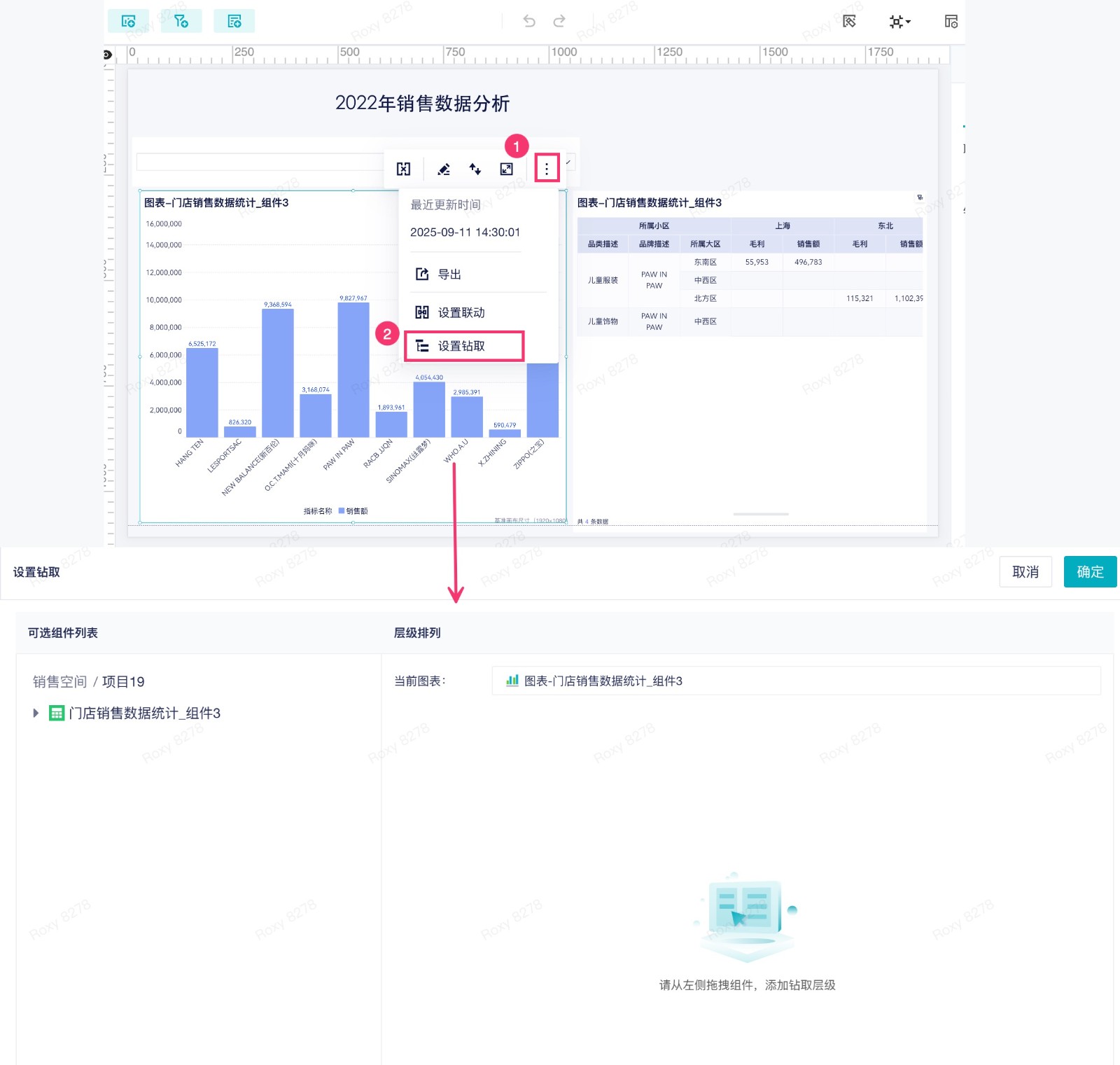Click the 取消 button
This screenshot has width=1120, height=1065.
pyautogui.click(x=1025, y=572)
